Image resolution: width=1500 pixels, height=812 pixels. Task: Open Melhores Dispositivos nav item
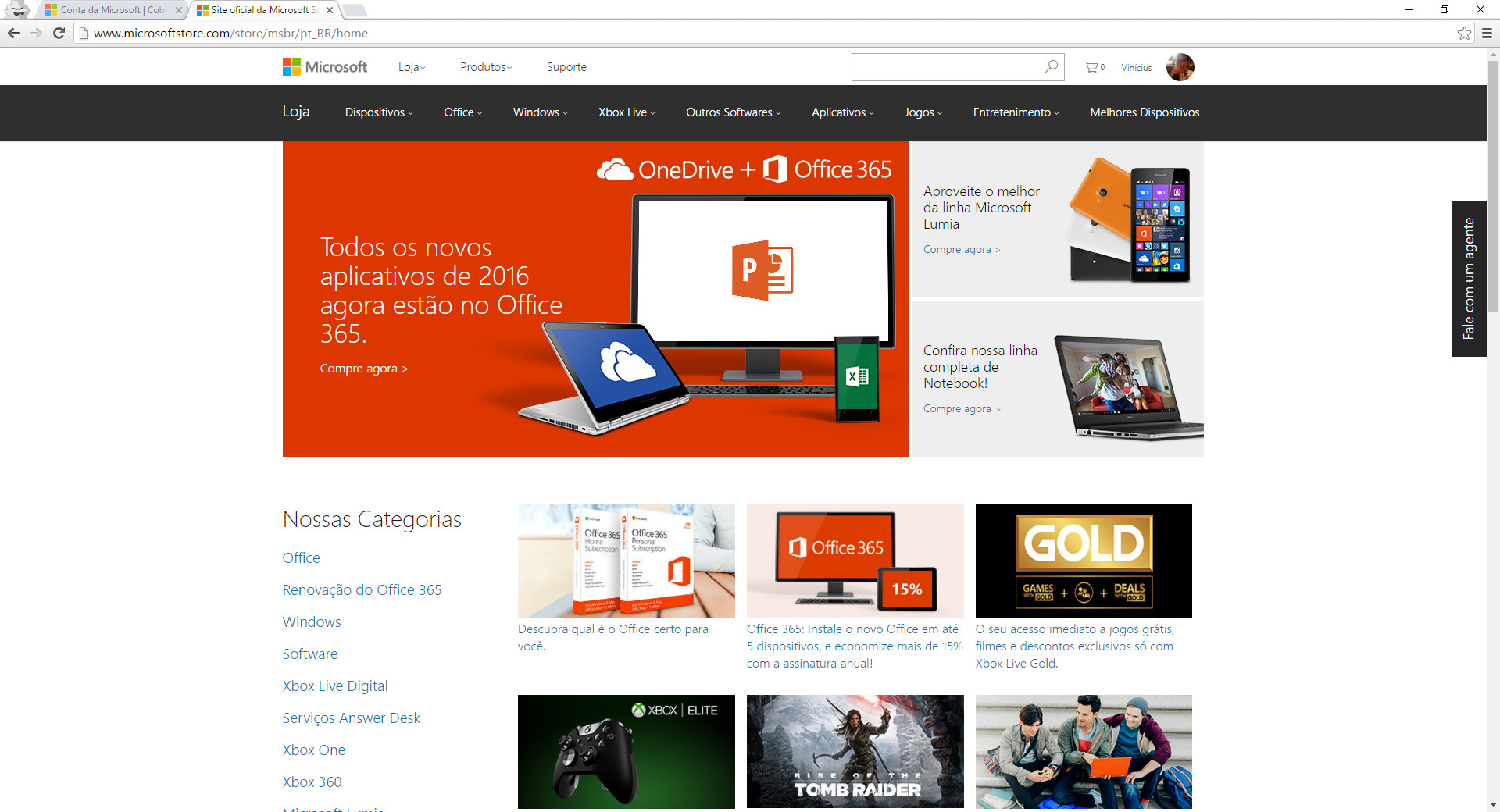1145,112
